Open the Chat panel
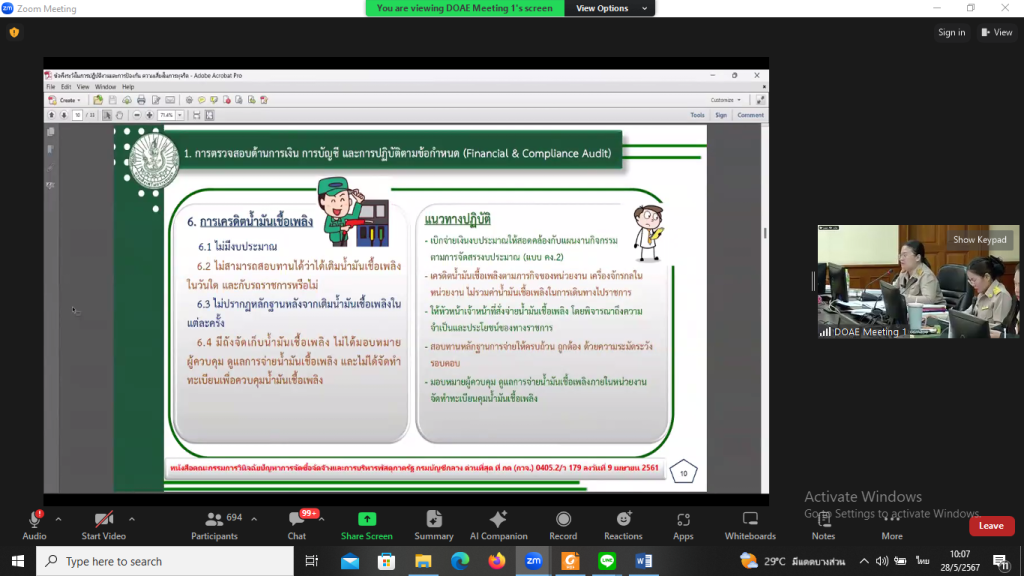 point(296,526)
